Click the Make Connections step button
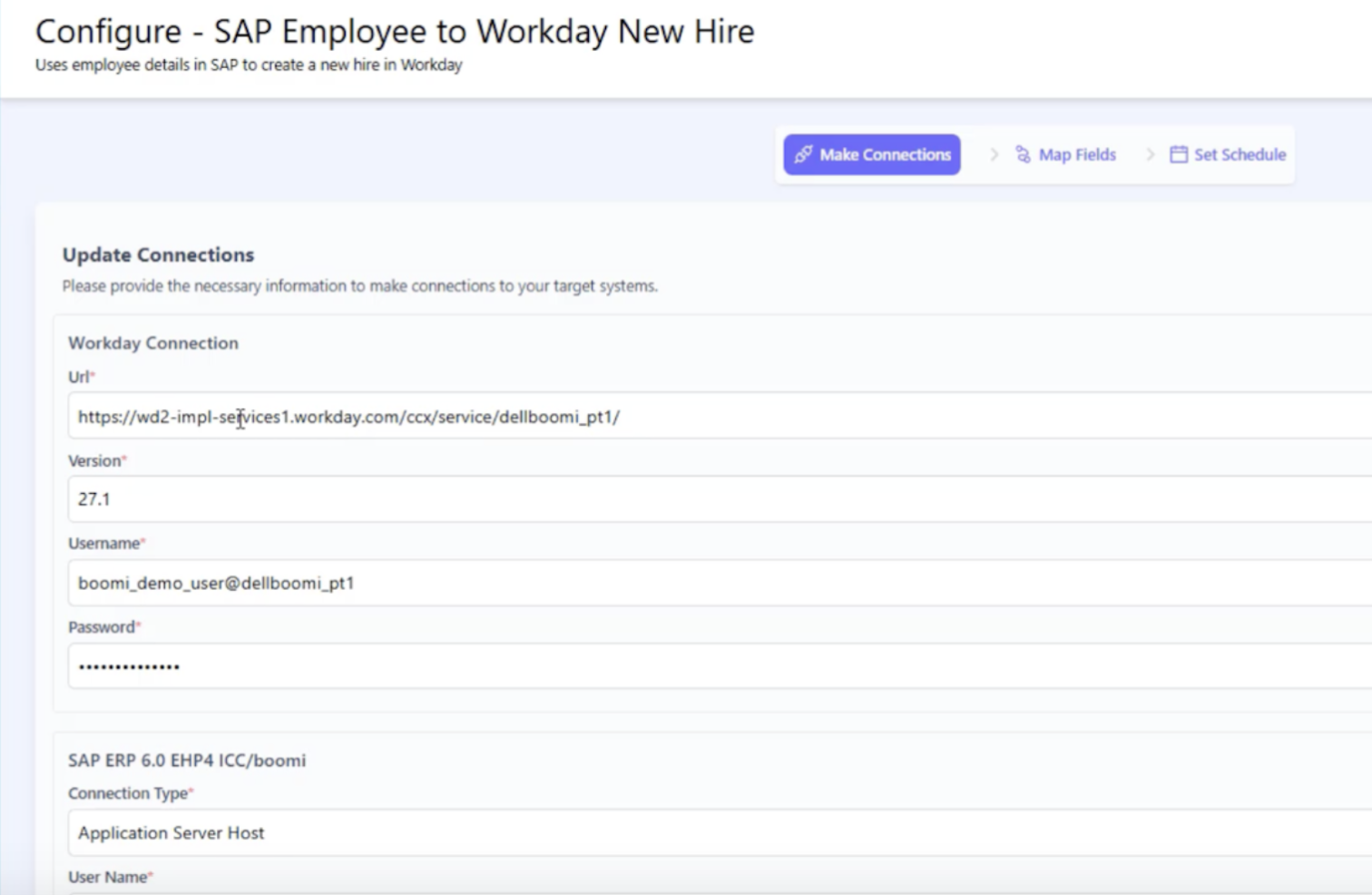The width and height of the screenshot is (1372, 895). click(872, 154)
